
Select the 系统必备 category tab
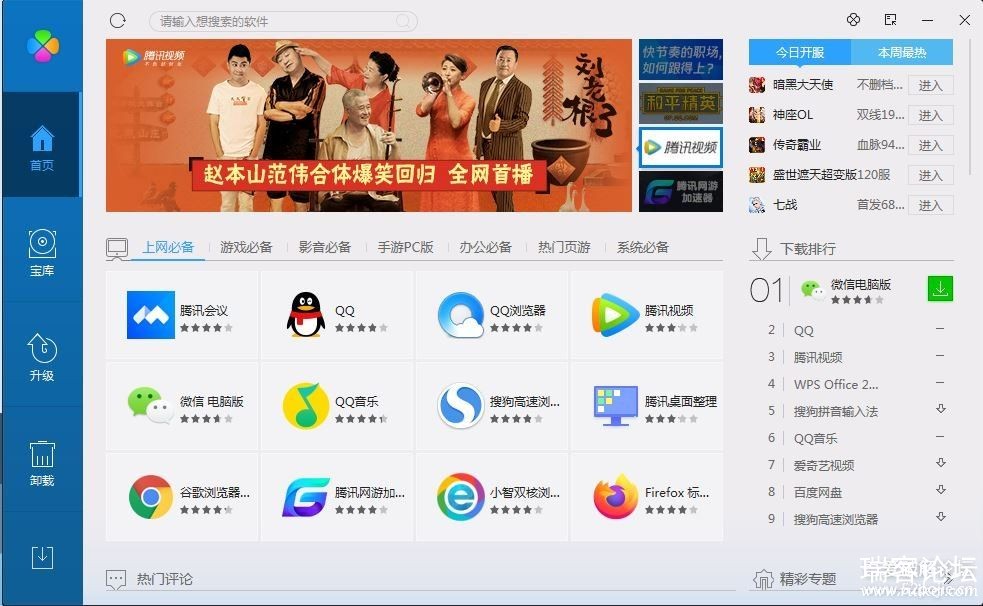click(x=643, y=247)
